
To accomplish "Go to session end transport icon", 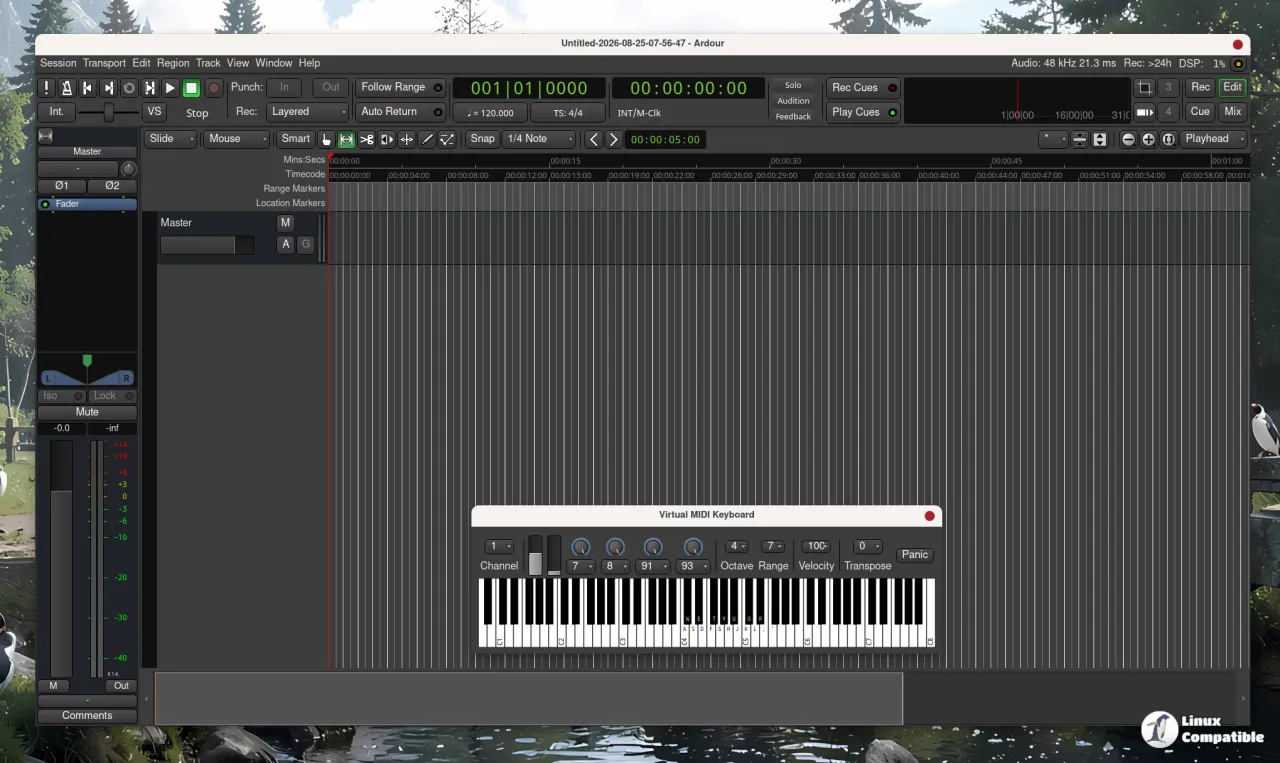I will coord(108,88).
